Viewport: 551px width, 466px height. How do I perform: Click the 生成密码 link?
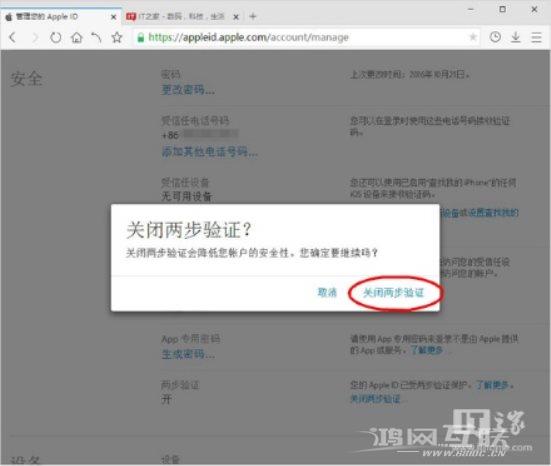click(188, 354)
